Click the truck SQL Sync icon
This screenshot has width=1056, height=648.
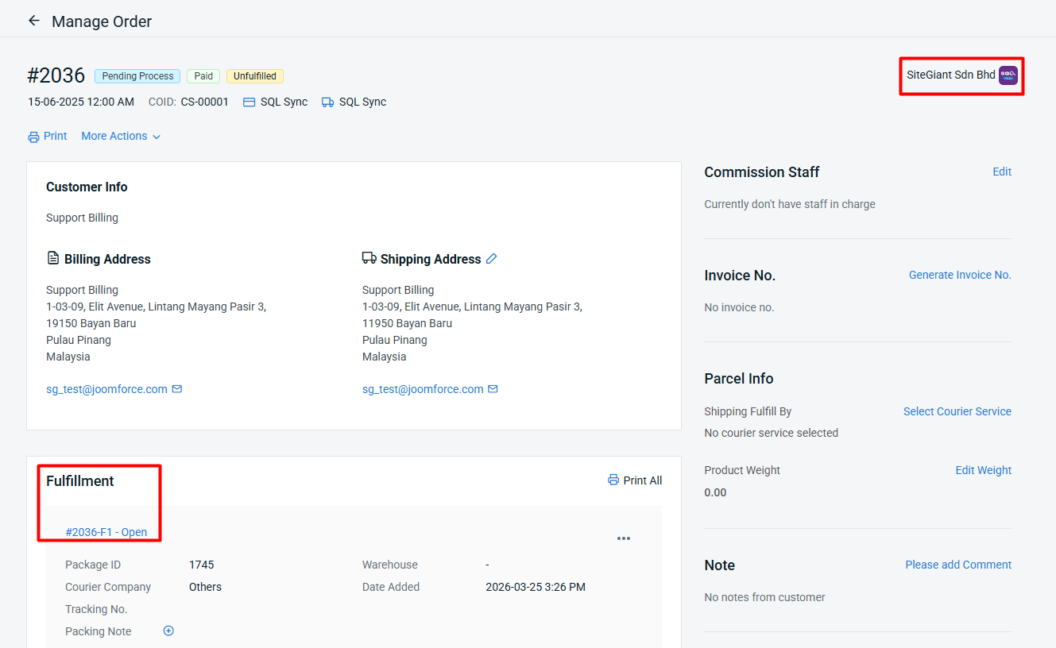(328, 102)
